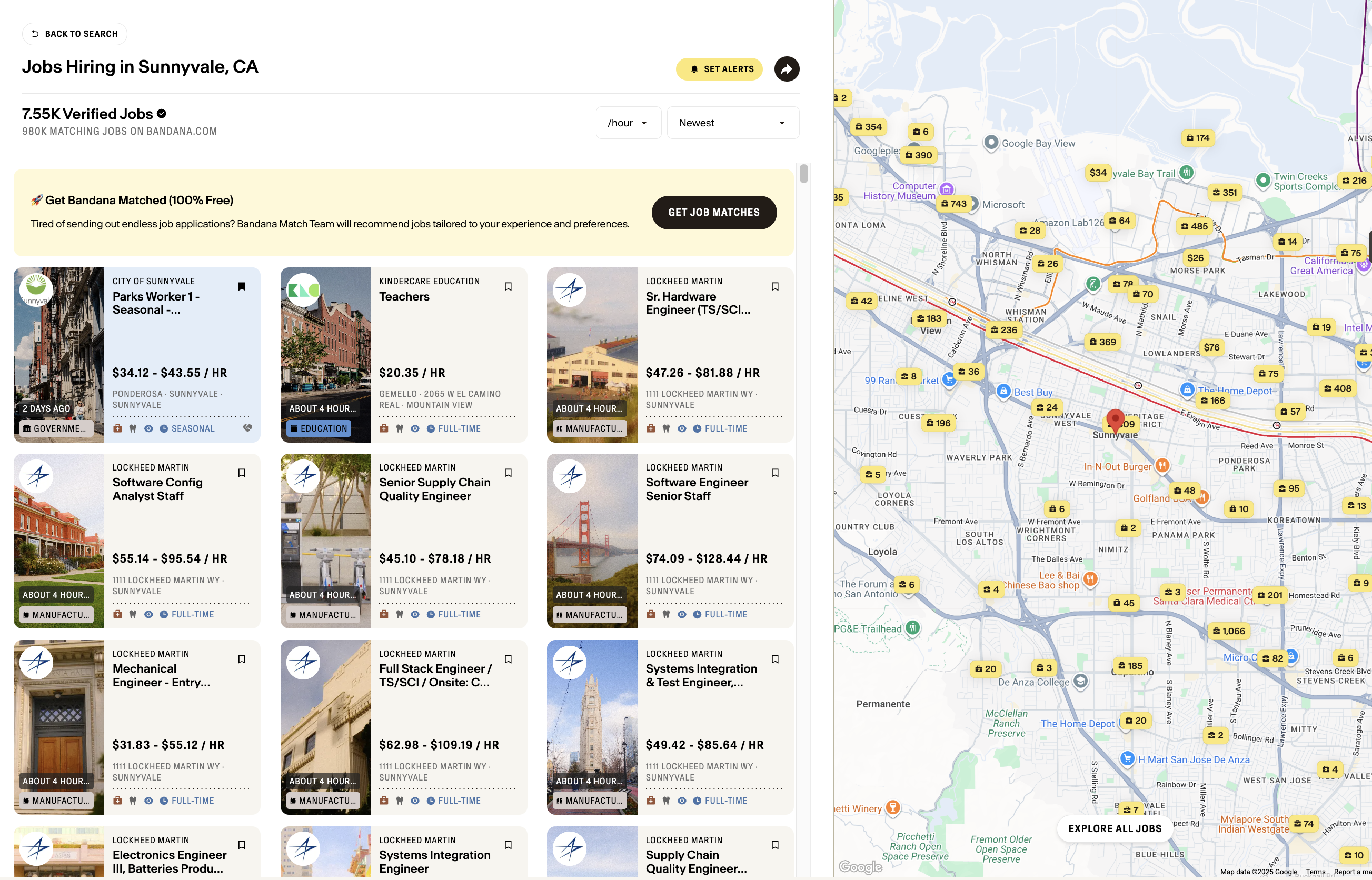Bookmark the Software Engineer Senior Staff job
Screen dimensions: 1372x880
775,473
